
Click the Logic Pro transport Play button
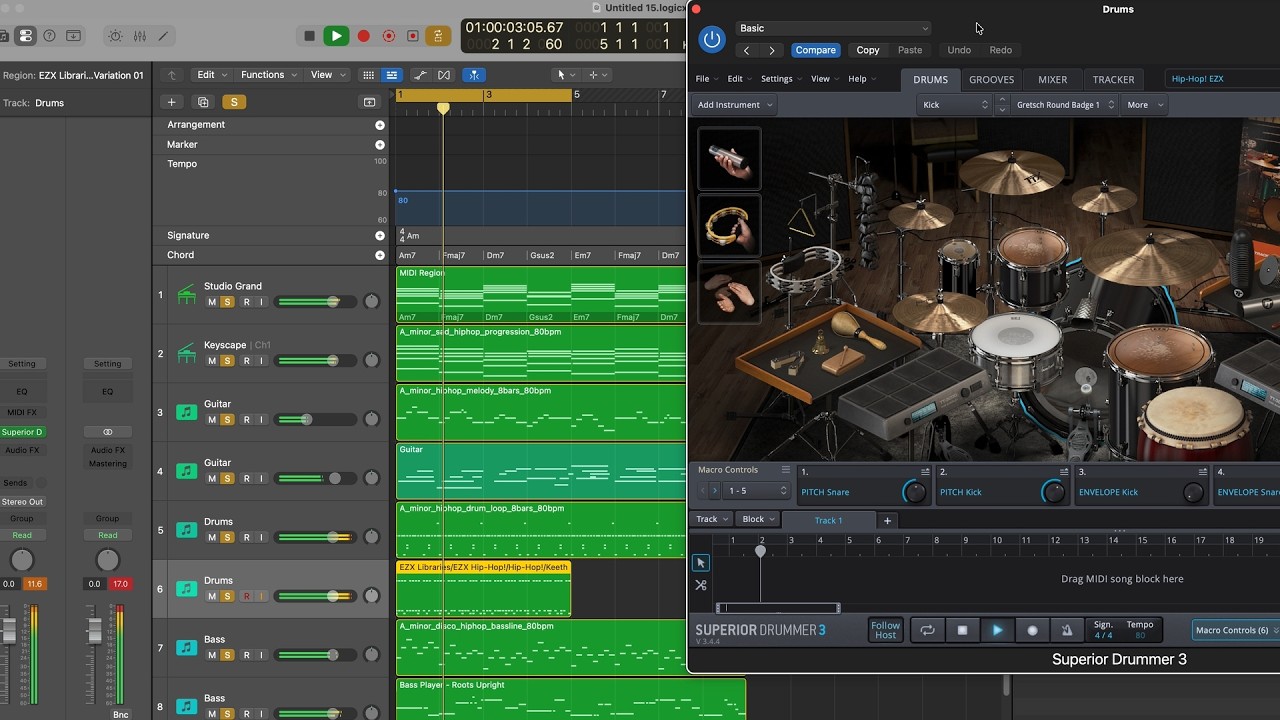click(x=336, y=36)
